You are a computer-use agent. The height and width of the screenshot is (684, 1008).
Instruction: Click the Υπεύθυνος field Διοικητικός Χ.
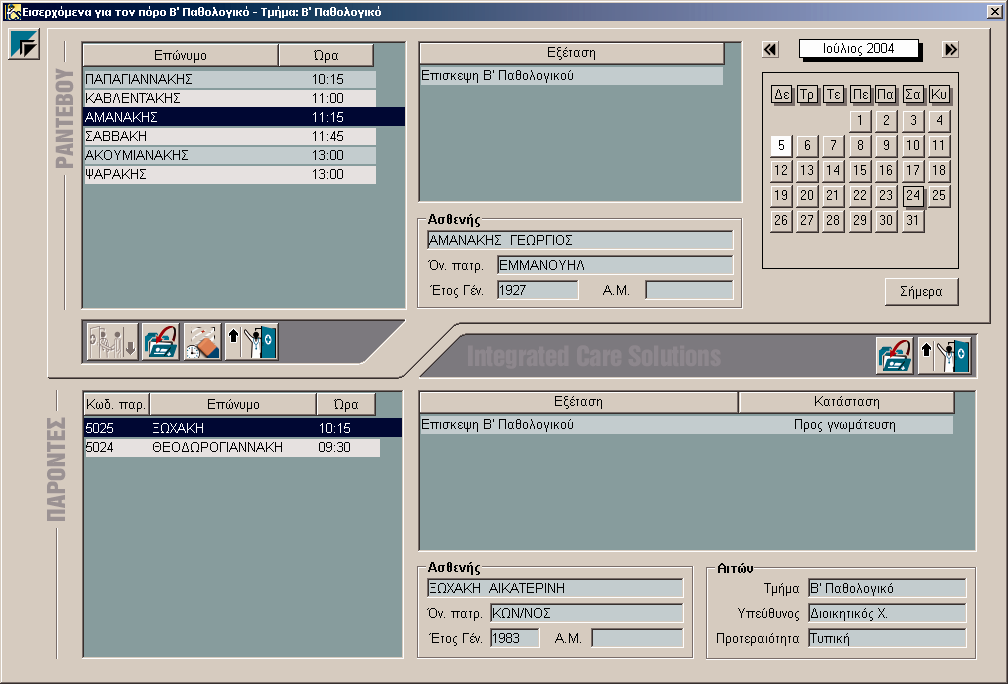click(x=887, y=613)
